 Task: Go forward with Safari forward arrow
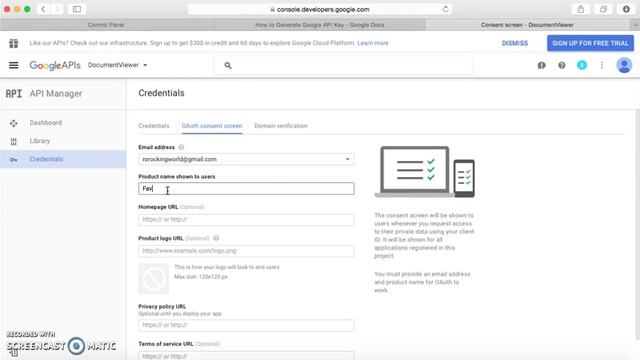click(x=57, y=9)
